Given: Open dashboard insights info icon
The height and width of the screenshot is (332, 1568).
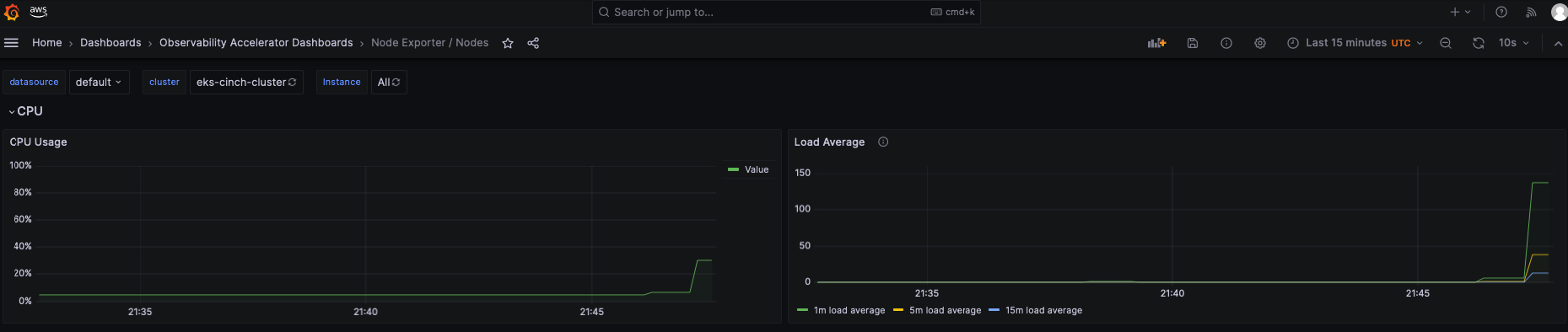Looking at the screenshot, I should pyautogui.click(x=1226, y=43).
